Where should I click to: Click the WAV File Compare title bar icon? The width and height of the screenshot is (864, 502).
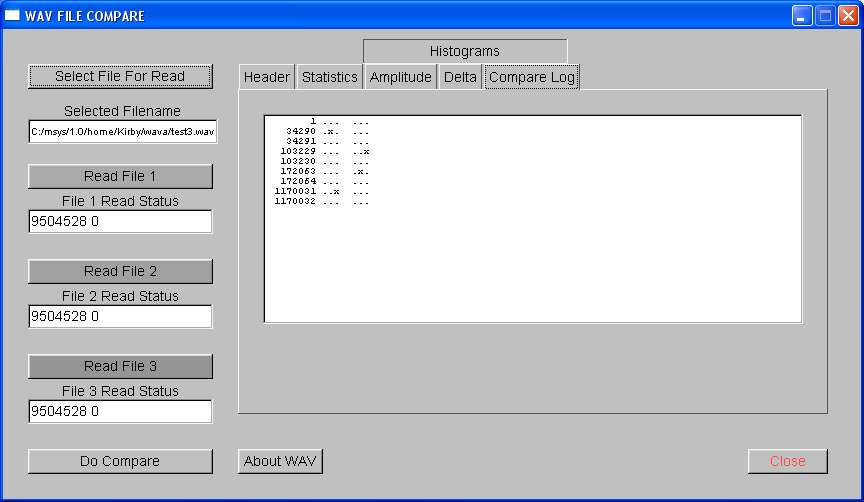tap(13, 15)
